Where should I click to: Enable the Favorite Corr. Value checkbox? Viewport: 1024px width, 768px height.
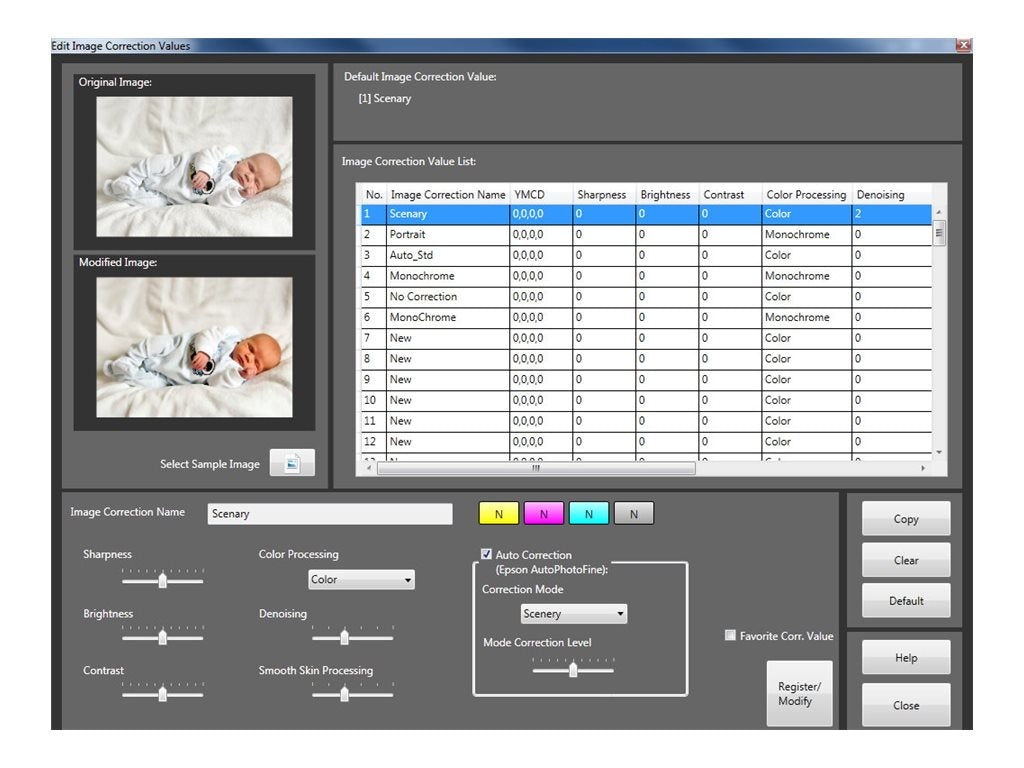730,635
